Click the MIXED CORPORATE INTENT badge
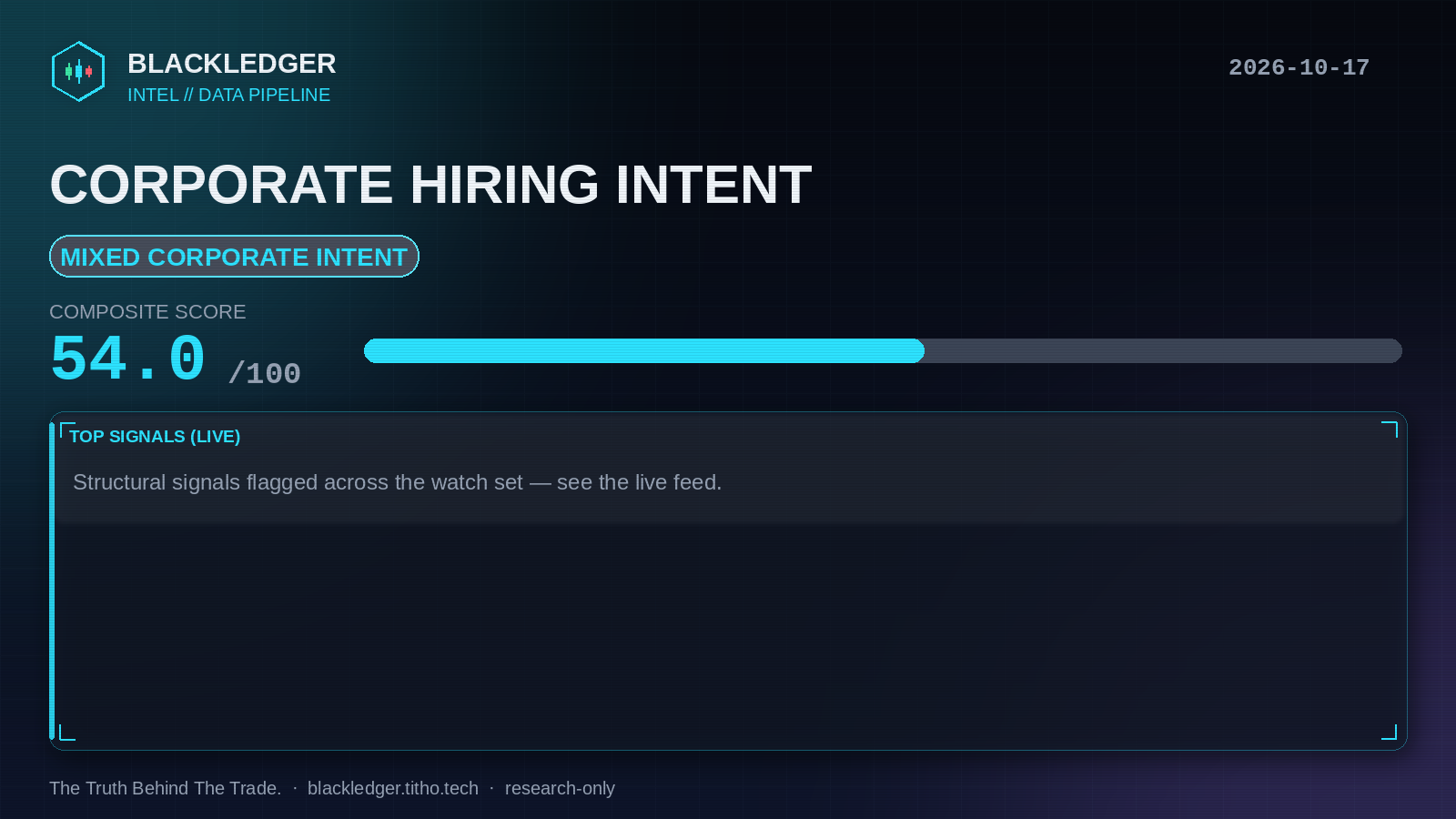This screenshot has height=819, width=1456. 234,257
